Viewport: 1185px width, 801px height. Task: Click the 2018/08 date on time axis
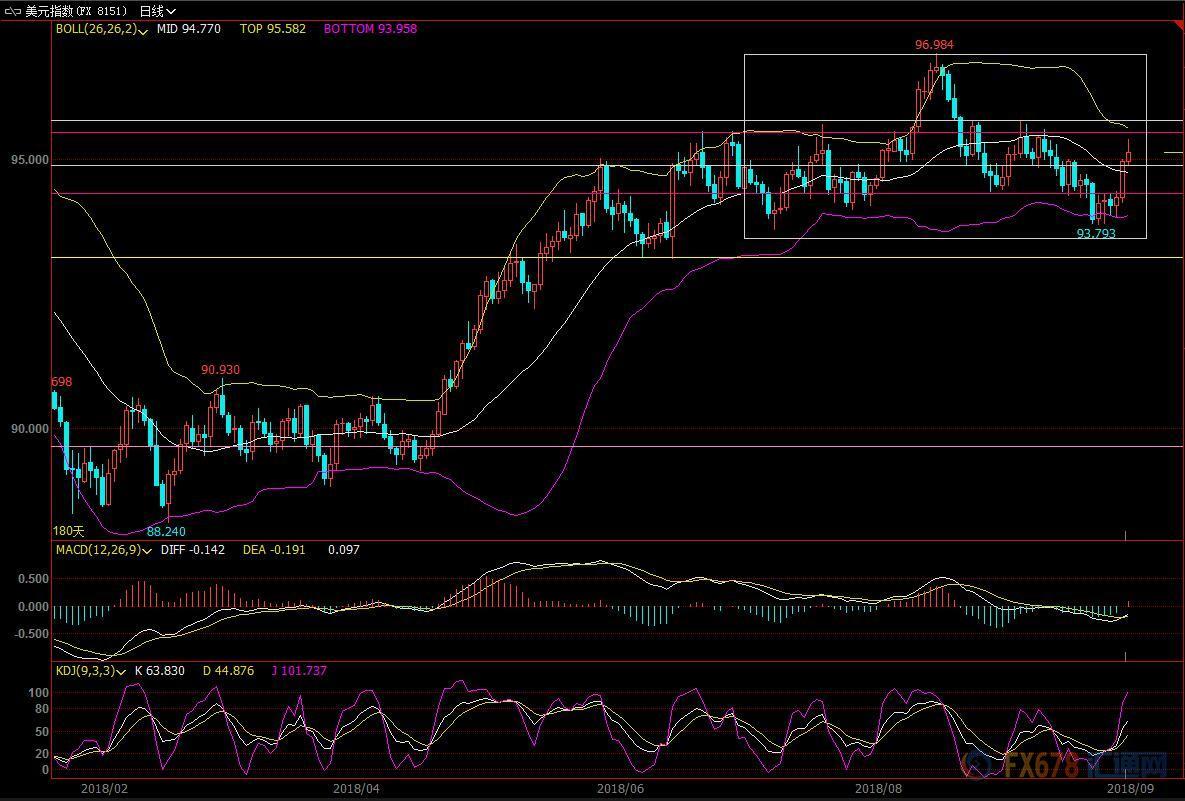880,788
